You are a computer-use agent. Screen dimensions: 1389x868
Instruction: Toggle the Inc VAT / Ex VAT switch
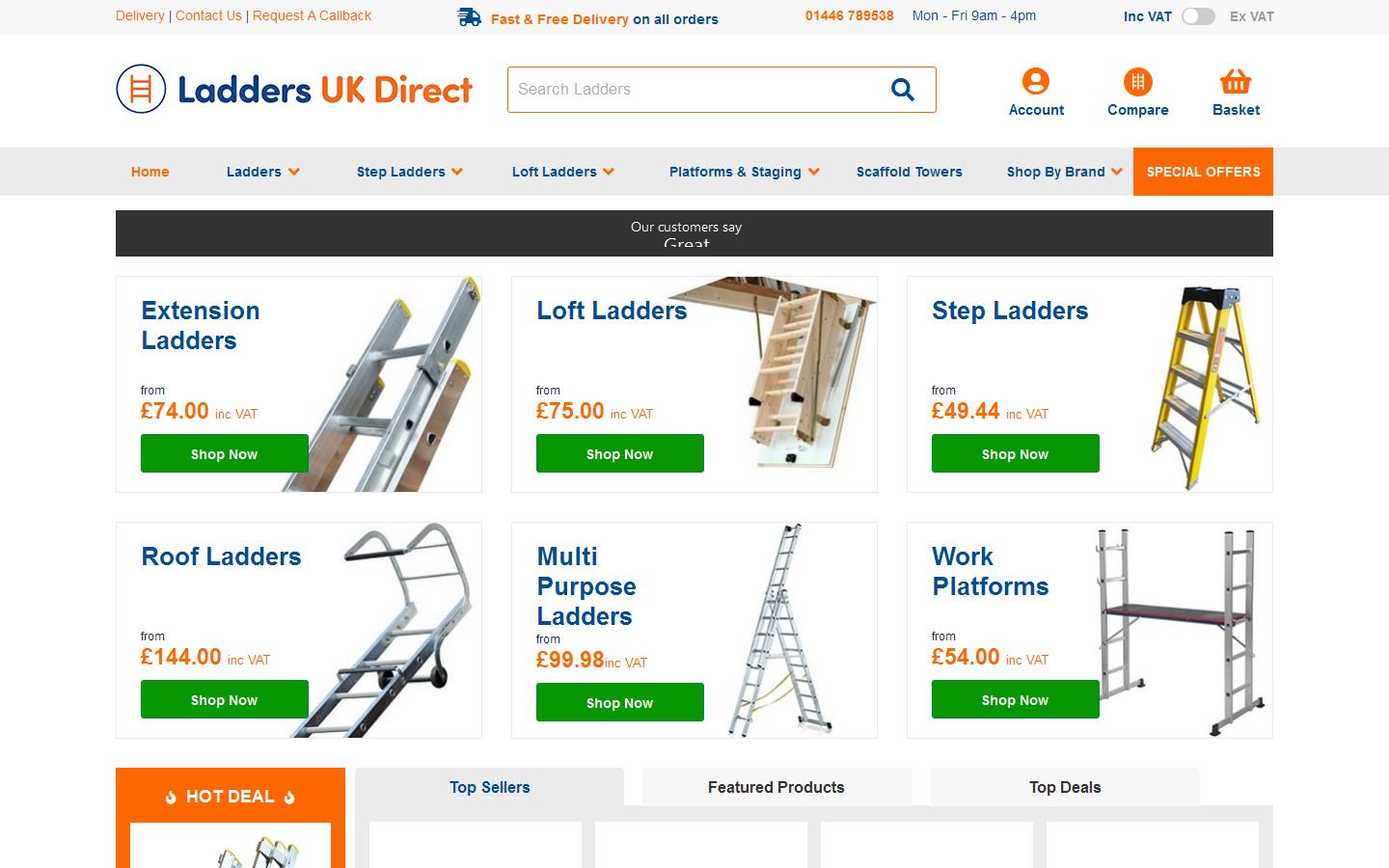[x=1199, y=16]
